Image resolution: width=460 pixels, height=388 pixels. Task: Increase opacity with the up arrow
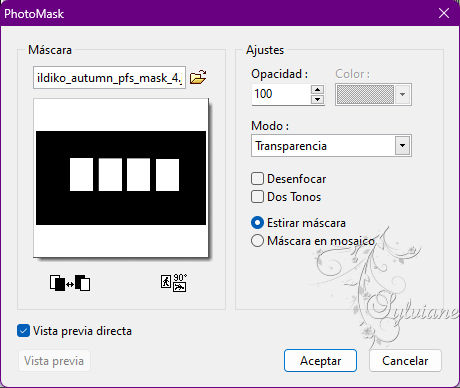[317, 90]
